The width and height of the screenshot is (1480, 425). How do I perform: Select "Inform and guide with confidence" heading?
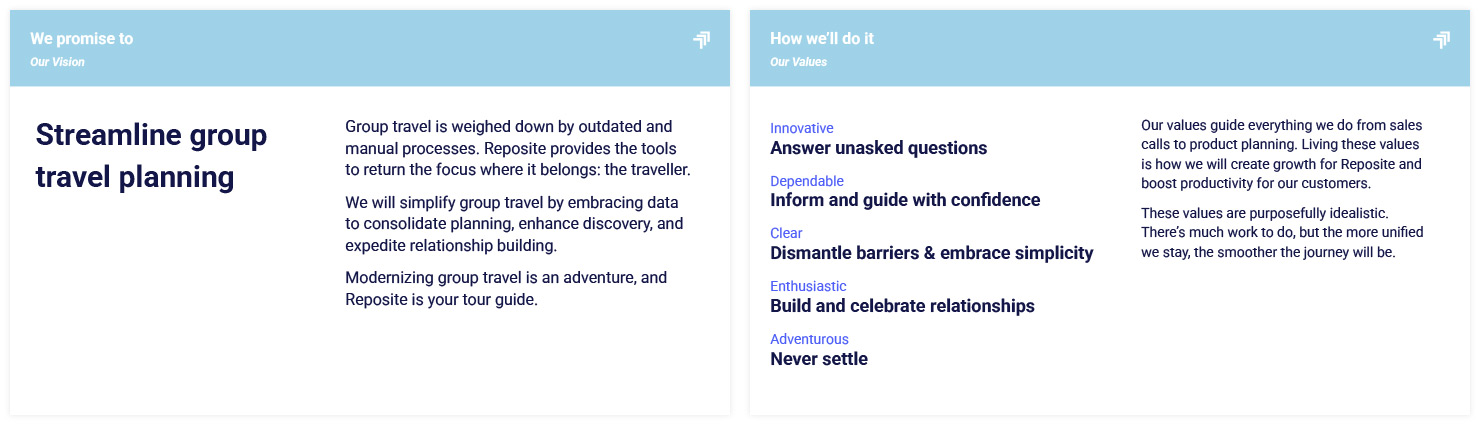(x=905, y=200)
